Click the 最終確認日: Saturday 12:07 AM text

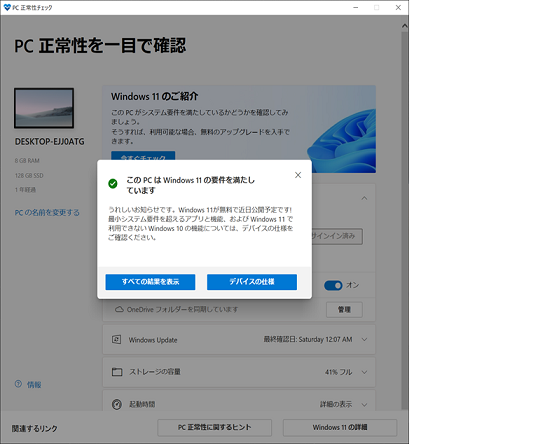(308, 339)
